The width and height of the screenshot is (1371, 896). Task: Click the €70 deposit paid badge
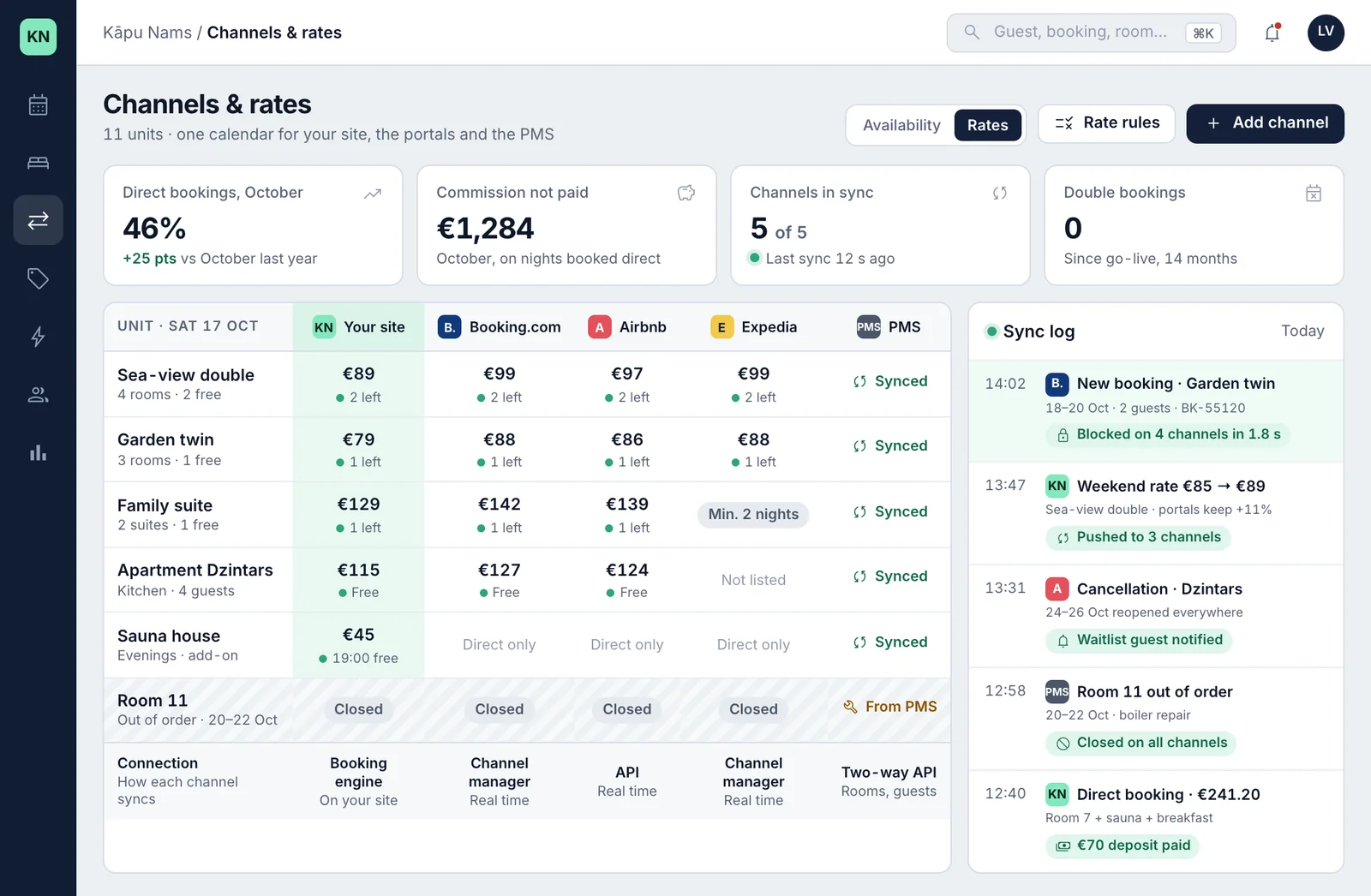1123,845
